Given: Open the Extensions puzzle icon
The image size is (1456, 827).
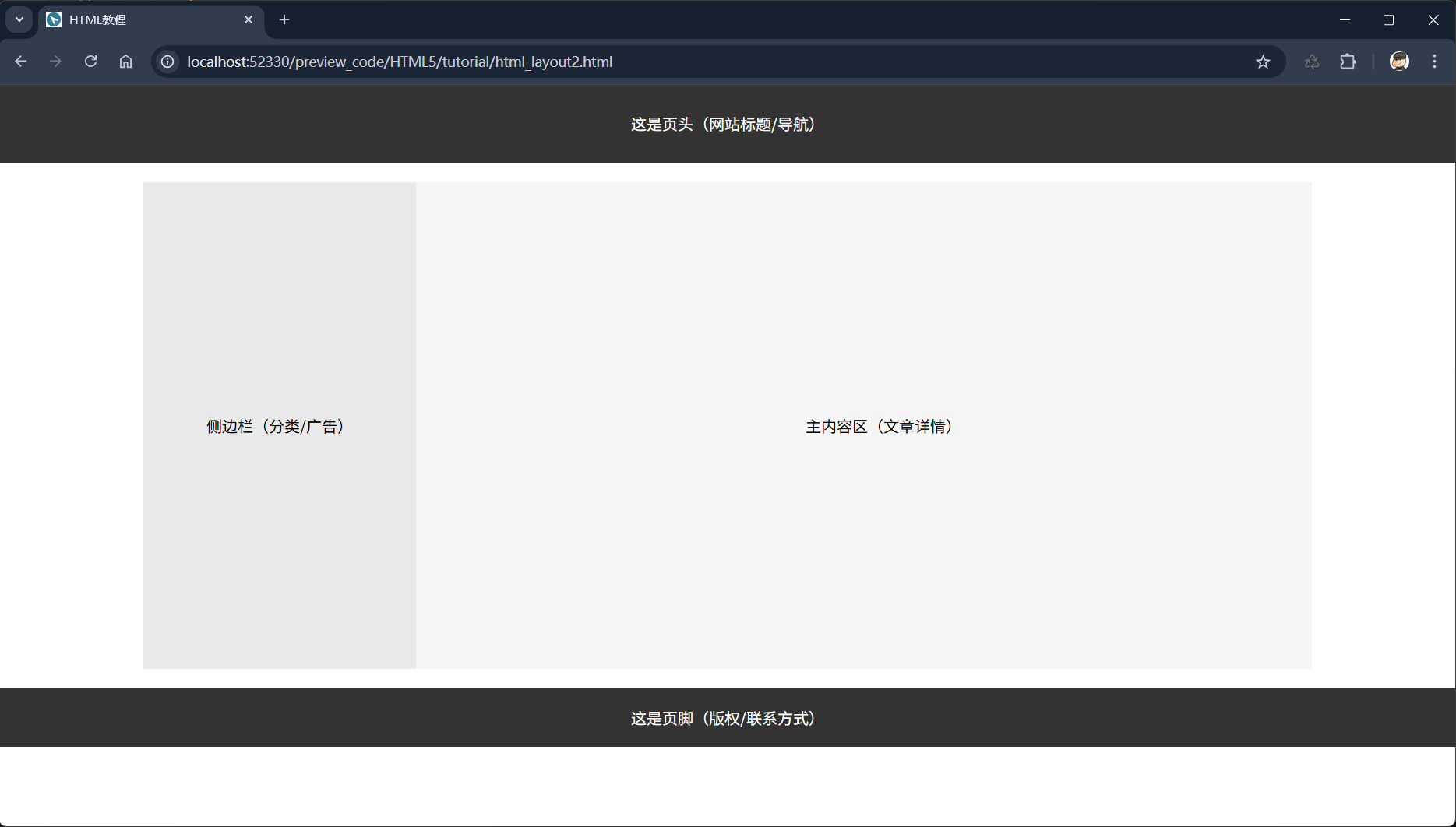Looking at the screenshot, I should point(1348,62).
